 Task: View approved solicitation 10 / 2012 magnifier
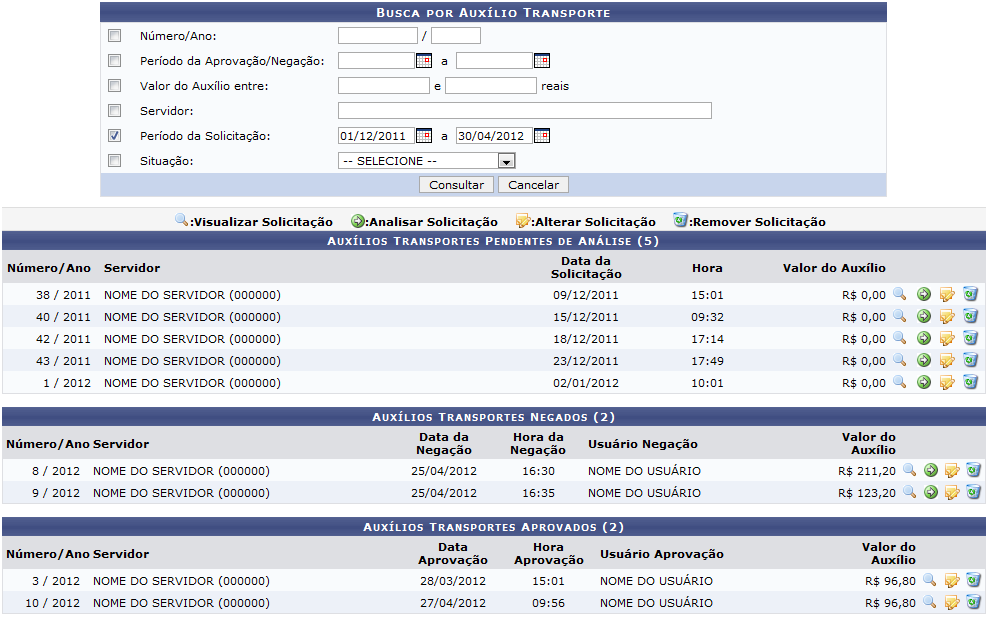[930, 602]
